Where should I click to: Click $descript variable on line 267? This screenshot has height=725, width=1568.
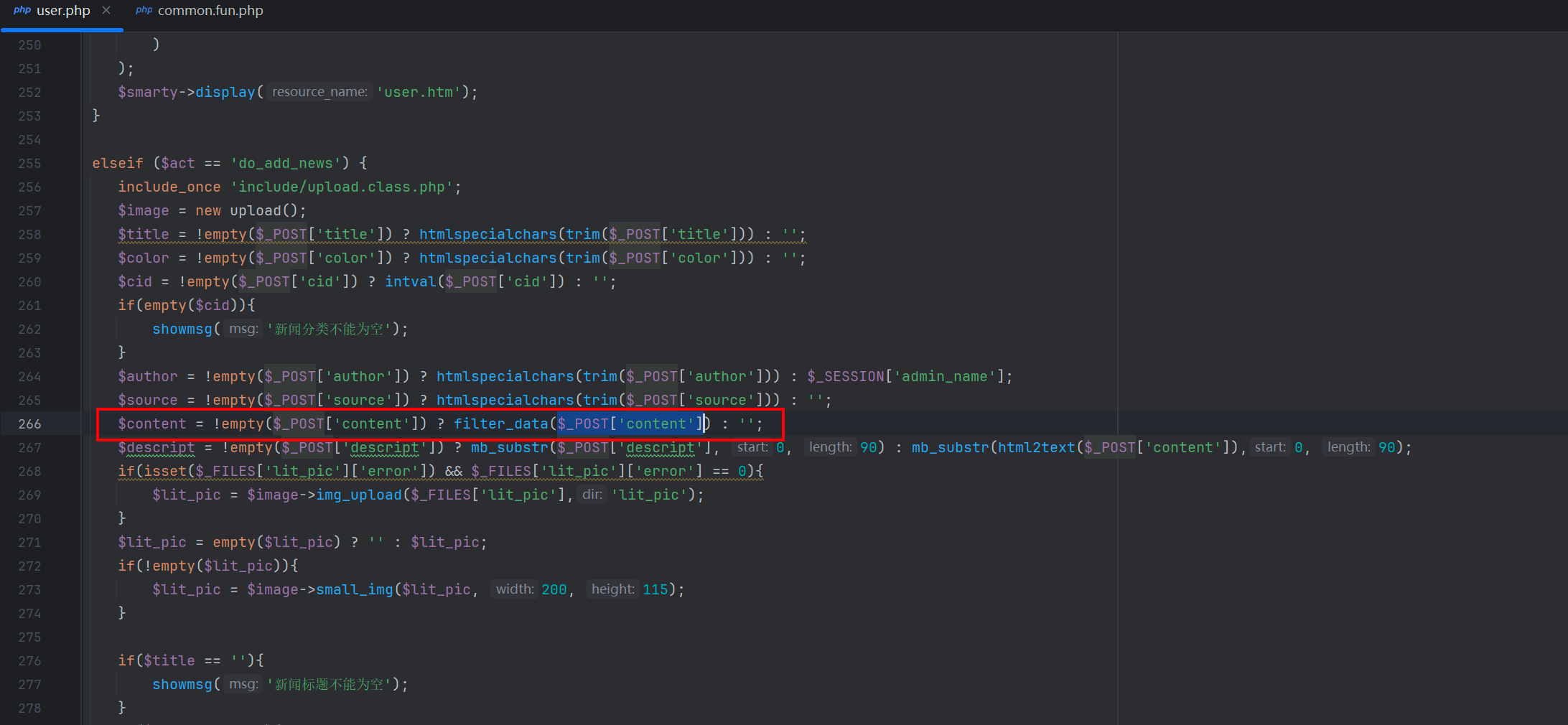[157, 448]
